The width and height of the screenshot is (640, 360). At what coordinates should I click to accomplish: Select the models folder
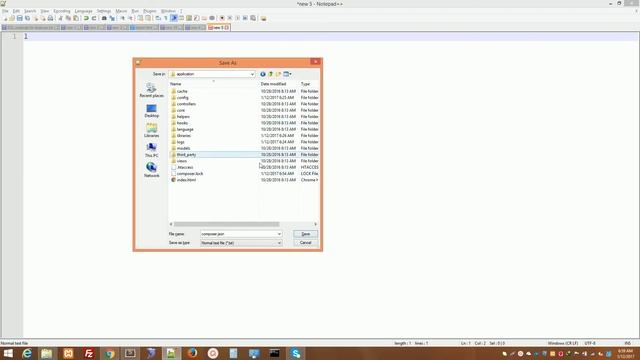pos(183,149)
